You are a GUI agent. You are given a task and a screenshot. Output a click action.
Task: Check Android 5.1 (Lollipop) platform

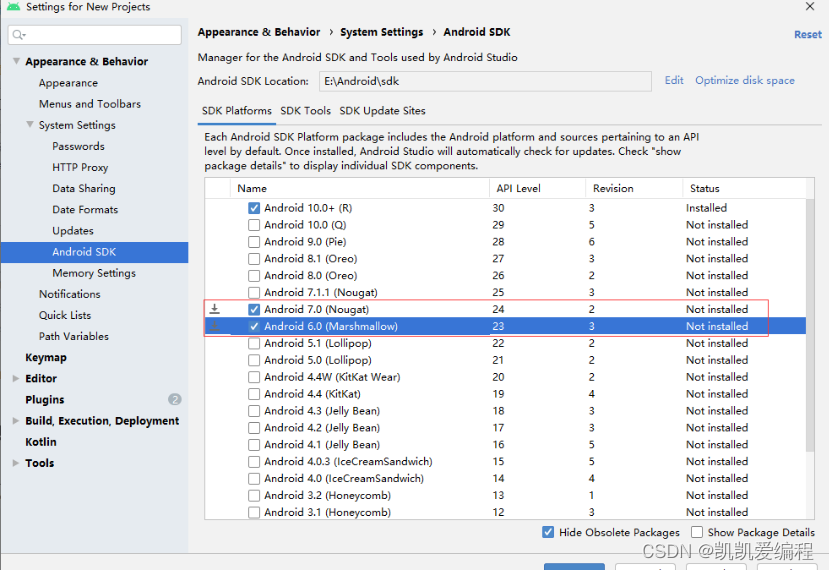point(254,343)
